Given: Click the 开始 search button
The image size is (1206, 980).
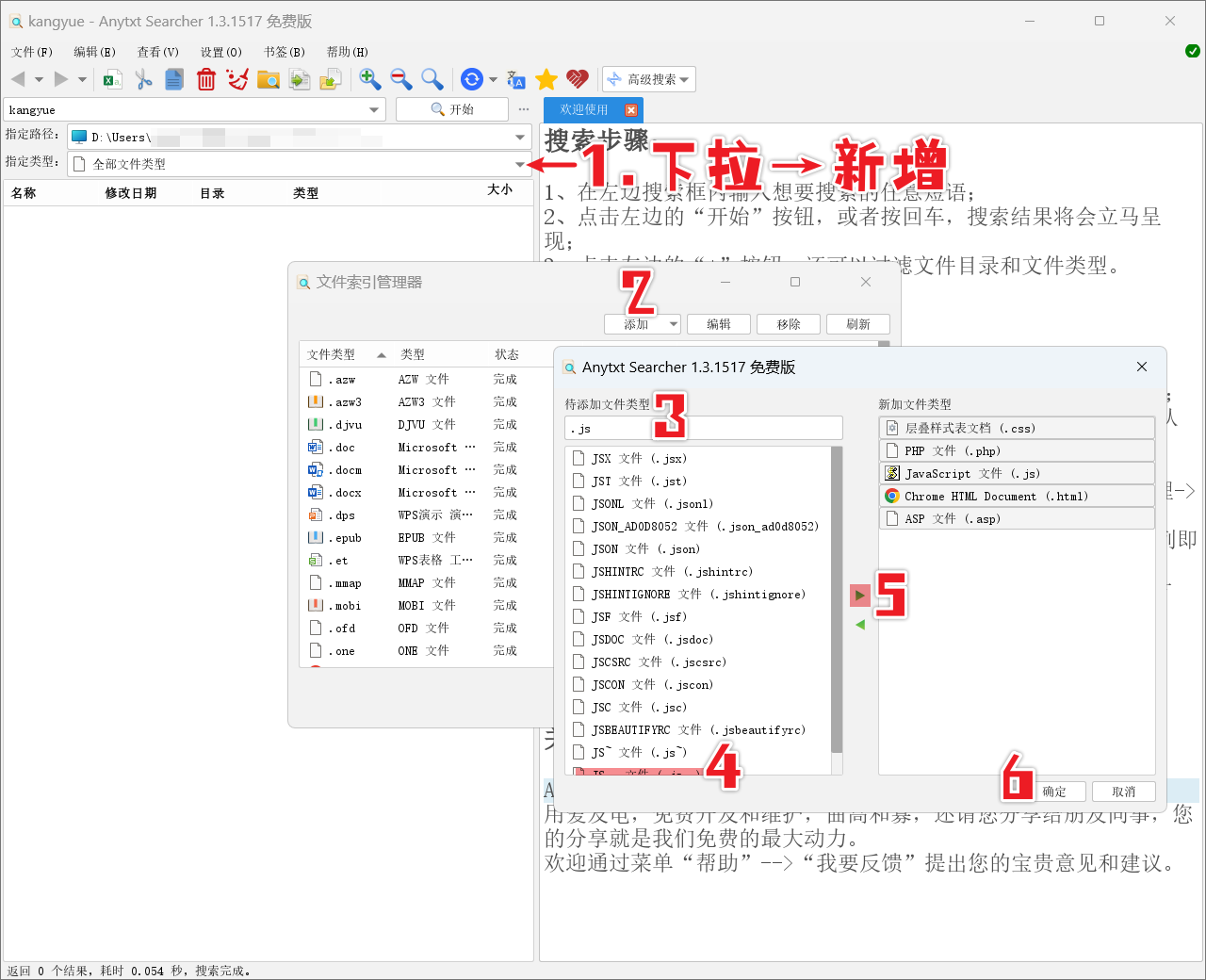Looking at the screenshot, I should tap(452, 109).
